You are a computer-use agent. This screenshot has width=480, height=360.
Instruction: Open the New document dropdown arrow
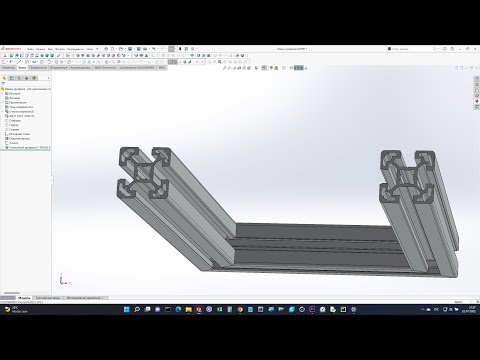click(x=116, y=49)
